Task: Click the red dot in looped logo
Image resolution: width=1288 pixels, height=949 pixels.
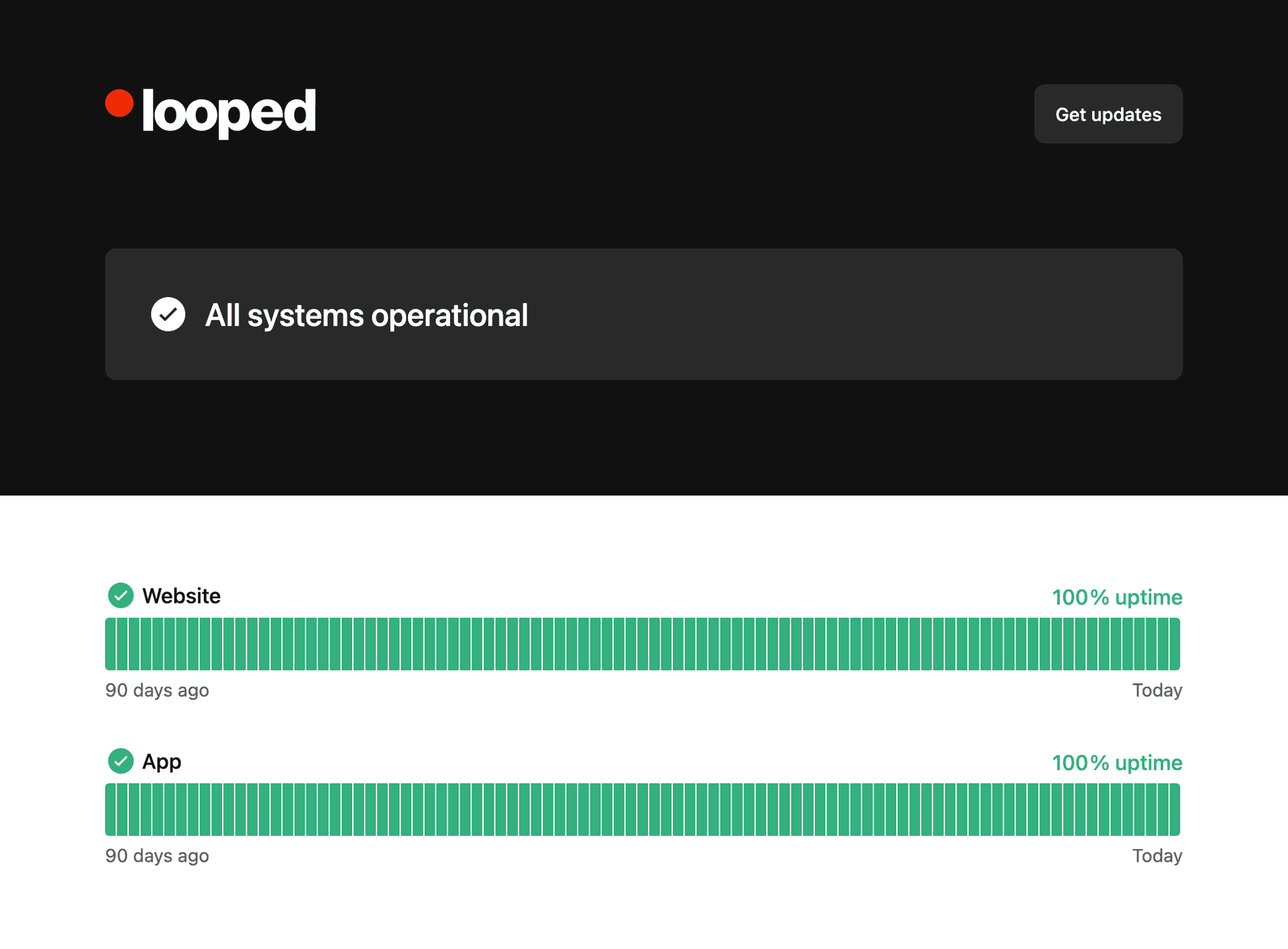Action: click(x=119, y=103)
